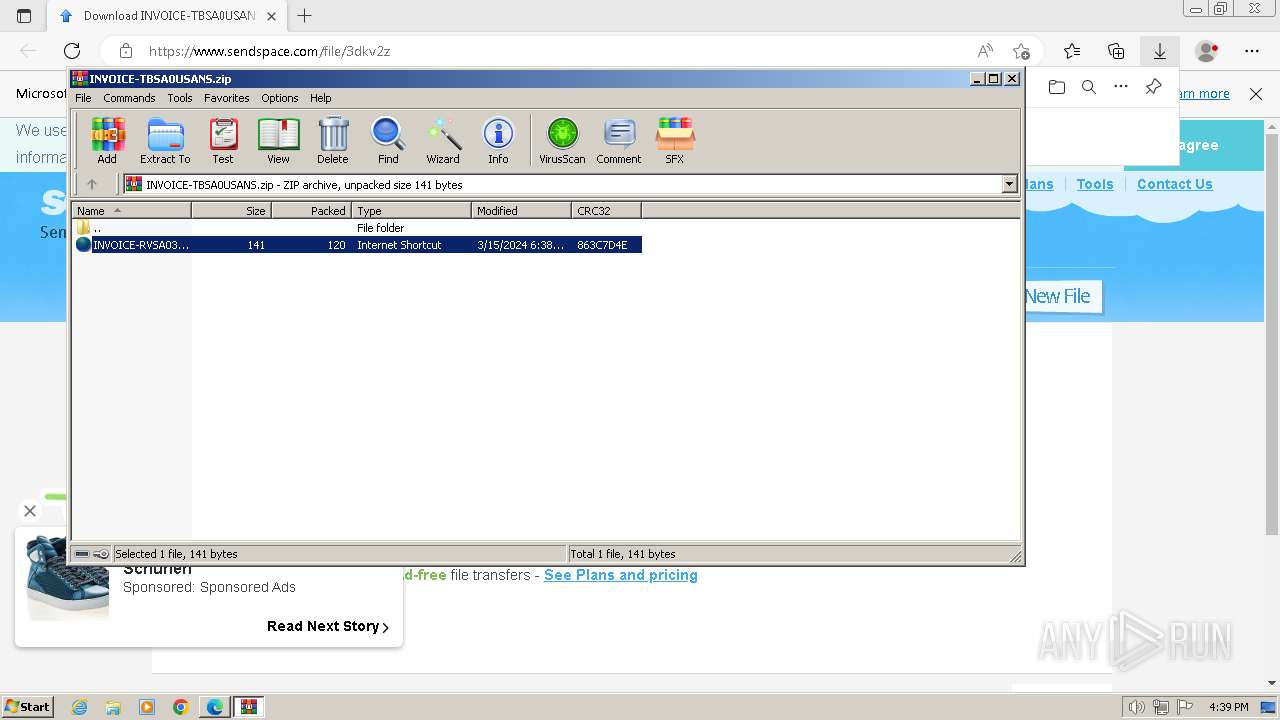
Task: Open the Favorites menu
Action: coord(227,98)
